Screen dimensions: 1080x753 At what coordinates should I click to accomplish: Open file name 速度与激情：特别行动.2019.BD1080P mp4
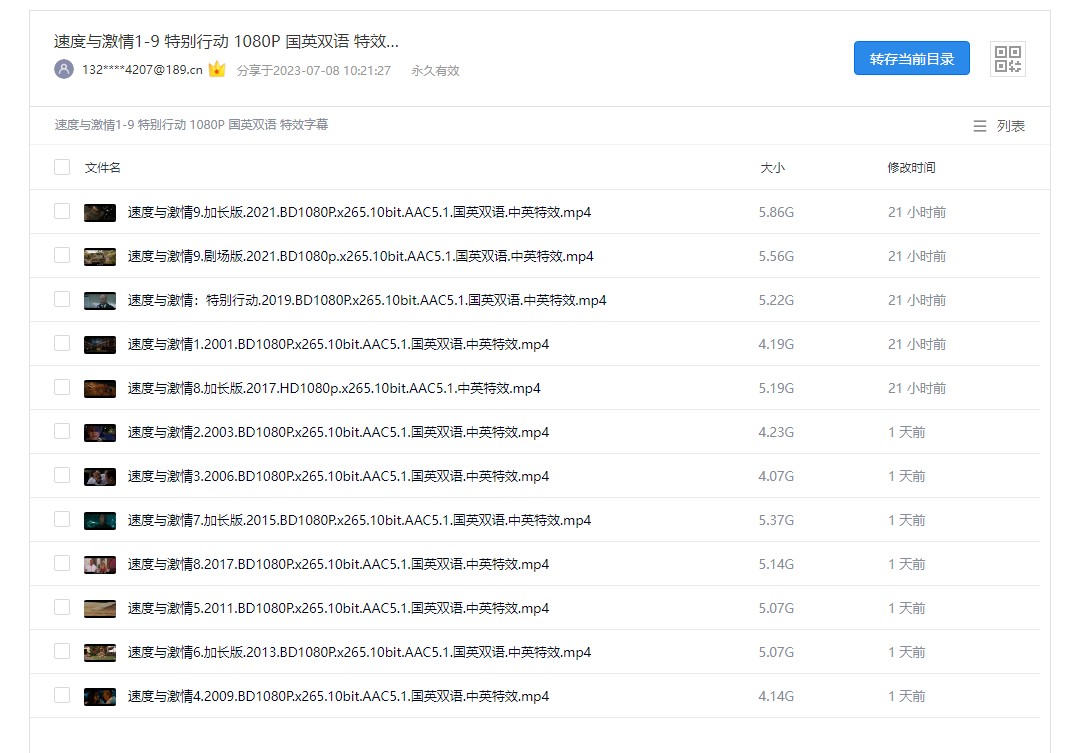click(367, 300)
